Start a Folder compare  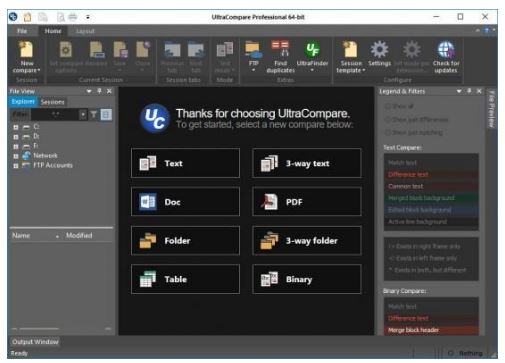point(185,240)
